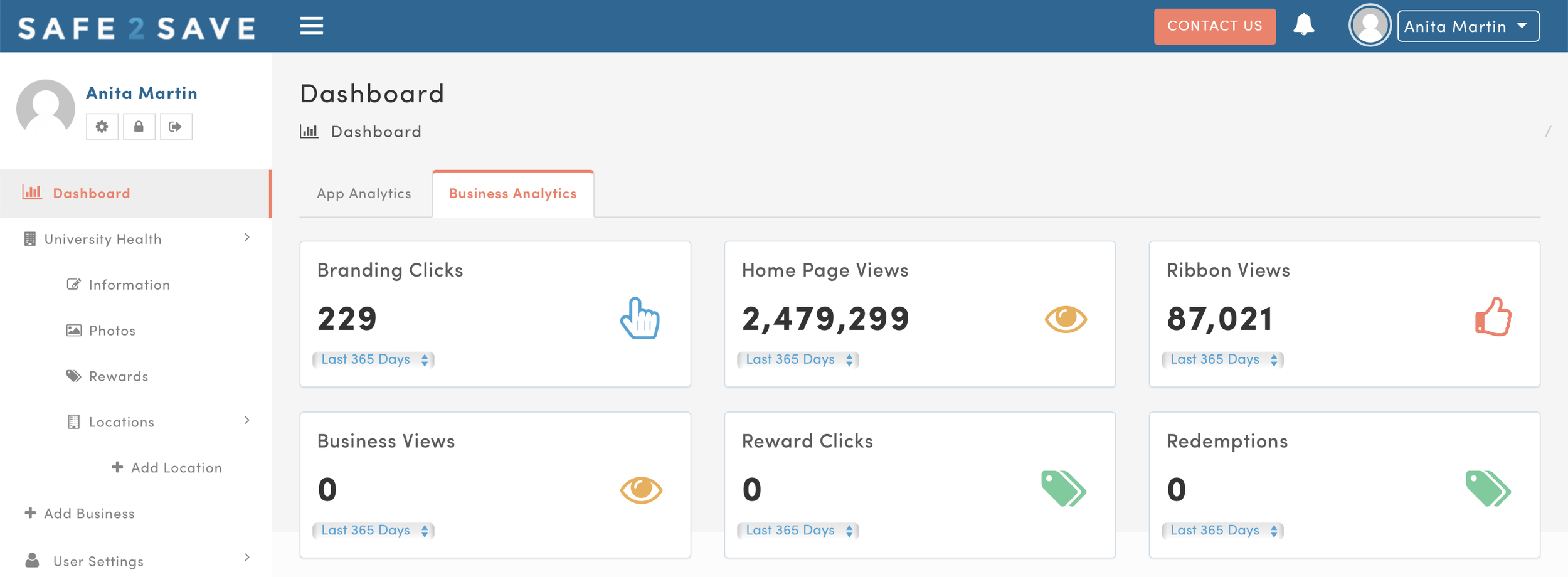
Task: Click the Business Views eye icon
Action: pyautogui.click(x=641, y=490)
